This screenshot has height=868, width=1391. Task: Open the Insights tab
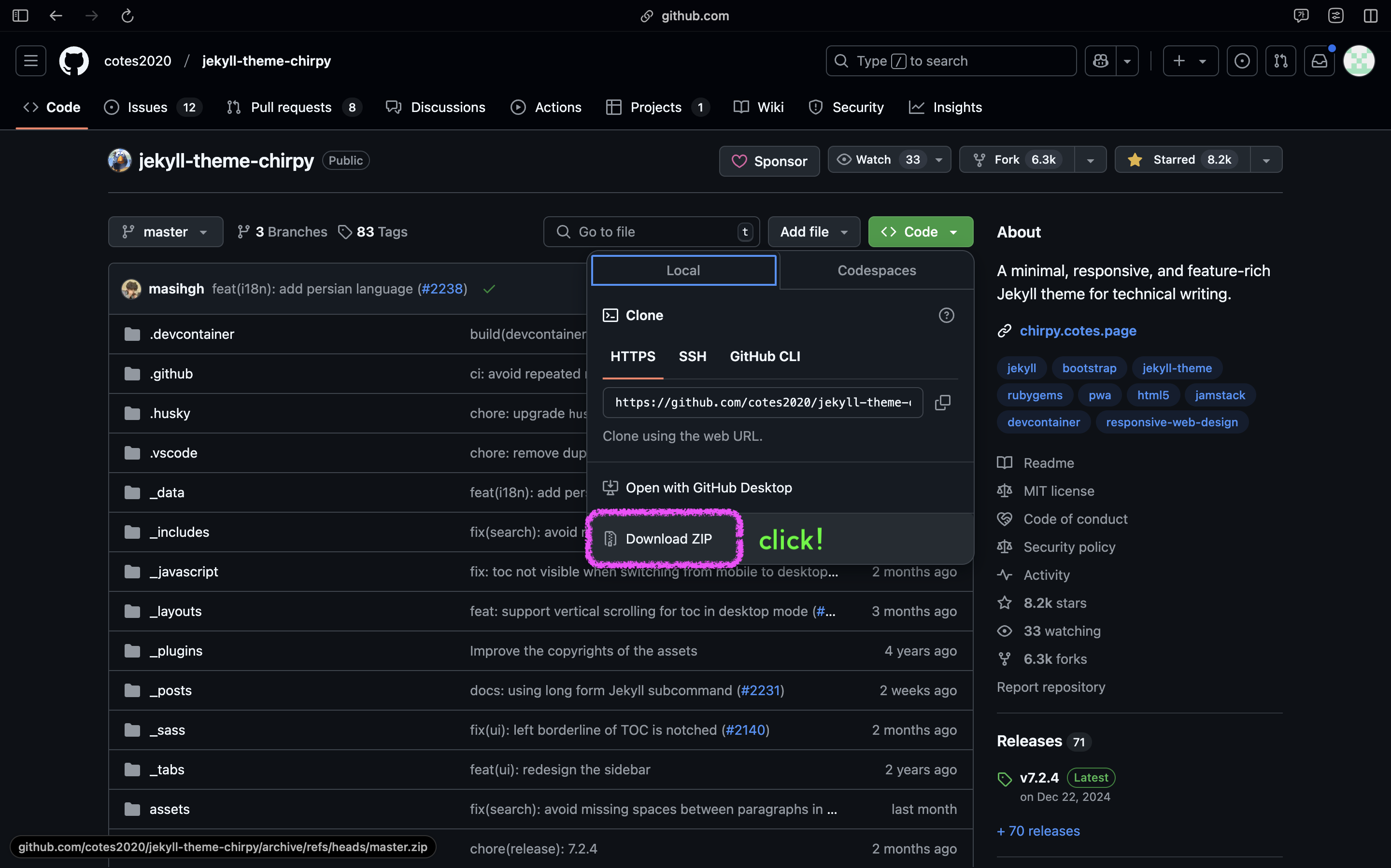pyautogui.click(x=945, y=107)
